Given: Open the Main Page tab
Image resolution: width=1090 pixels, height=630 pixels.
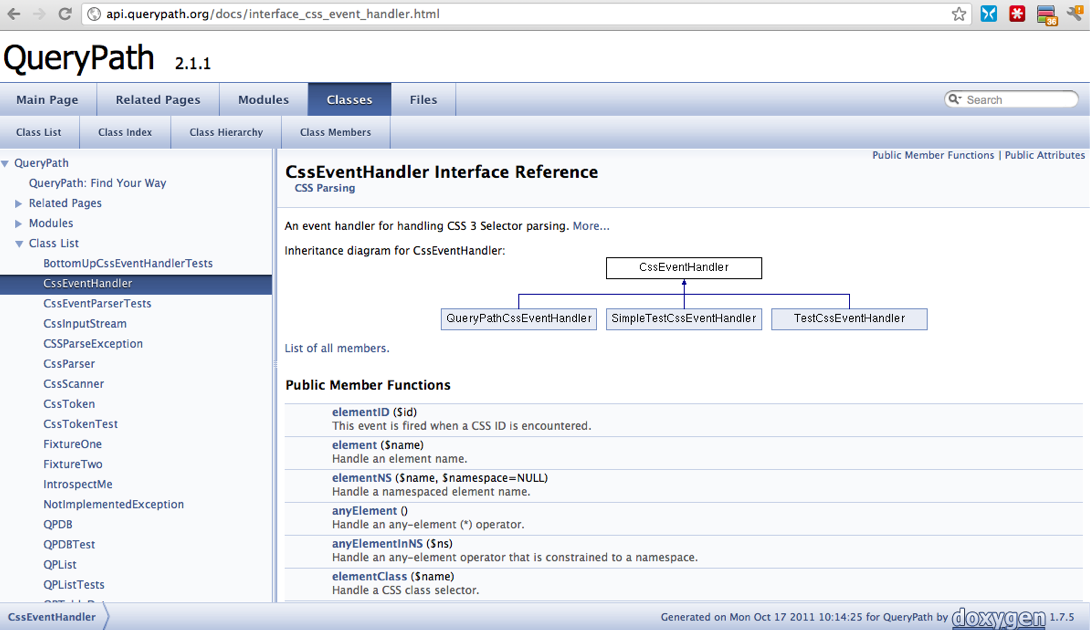Looking at the screenshot, I should [x=47, y=100].
